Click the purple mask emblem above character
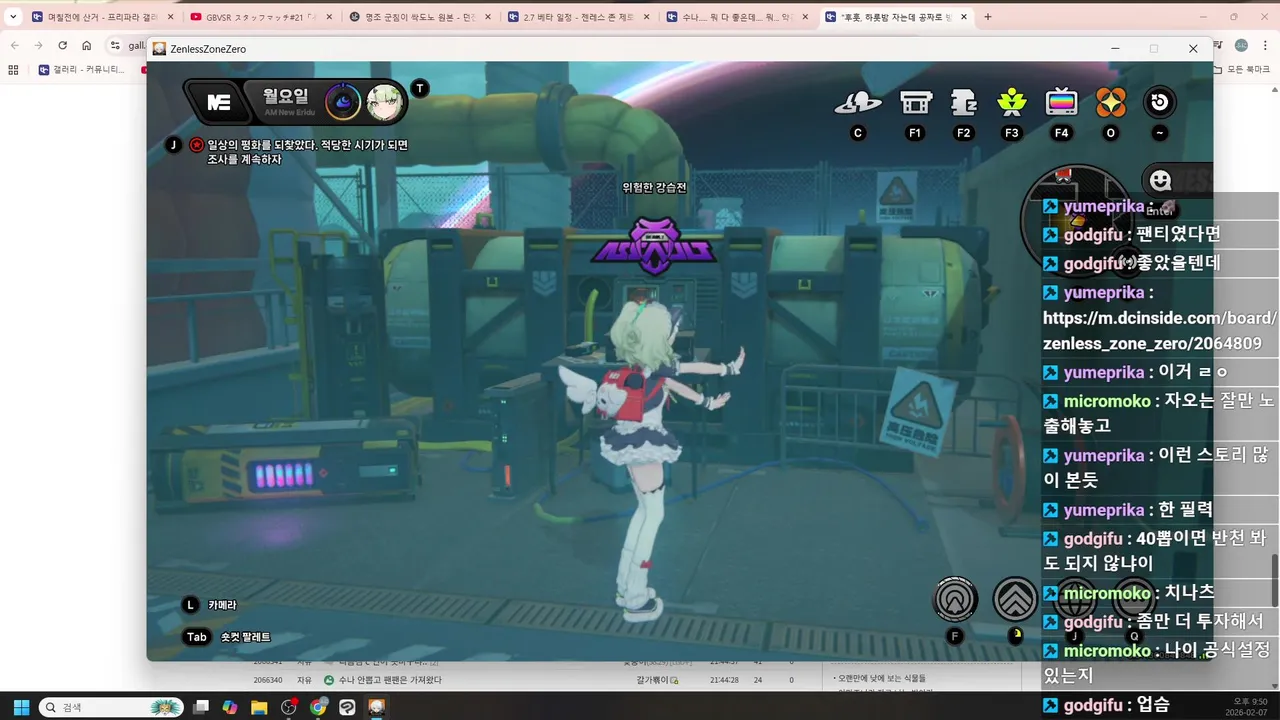The image size is (1280, 720). [654, 245]
